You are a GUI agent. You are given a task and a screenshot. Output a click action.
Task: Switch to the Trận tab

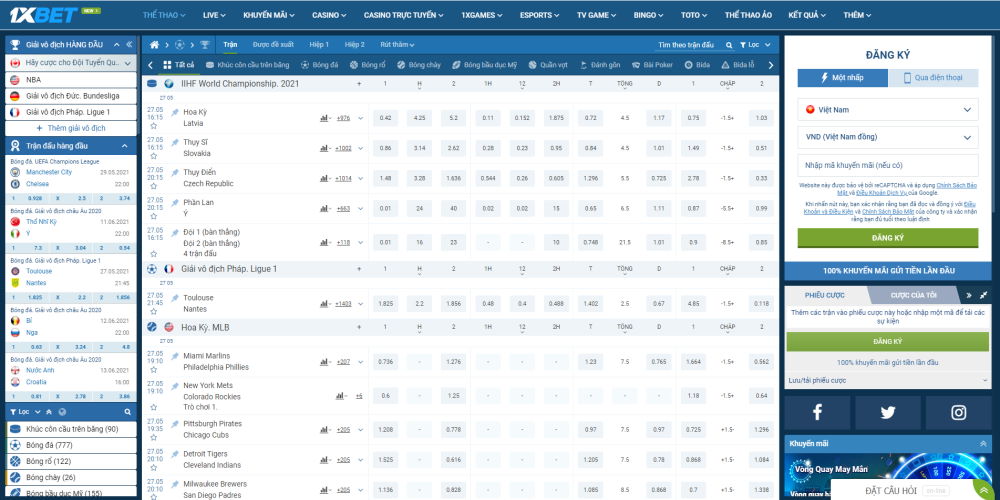click(x=230, y=45)
